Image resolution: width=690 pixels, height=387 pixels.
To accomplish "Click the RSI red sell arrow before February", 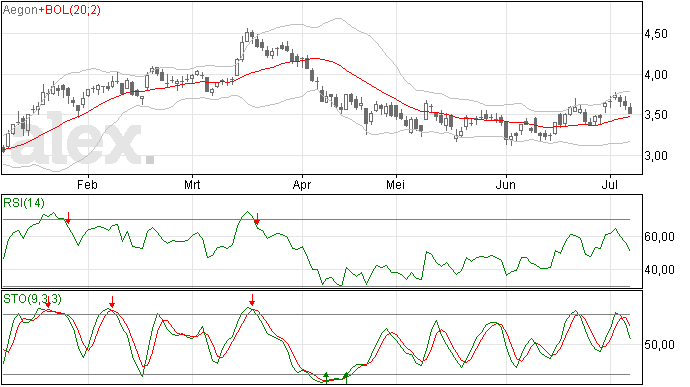I will pyautogui.click(x=68, y=217).
